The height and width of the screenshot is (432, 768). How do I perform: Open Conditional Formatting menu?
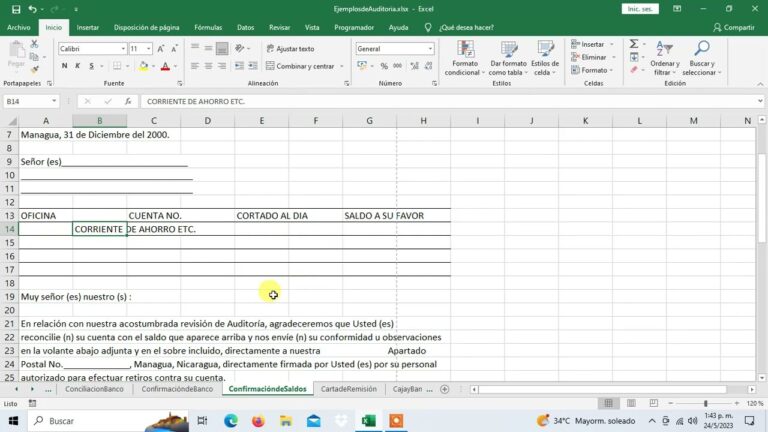click(465, 58)
